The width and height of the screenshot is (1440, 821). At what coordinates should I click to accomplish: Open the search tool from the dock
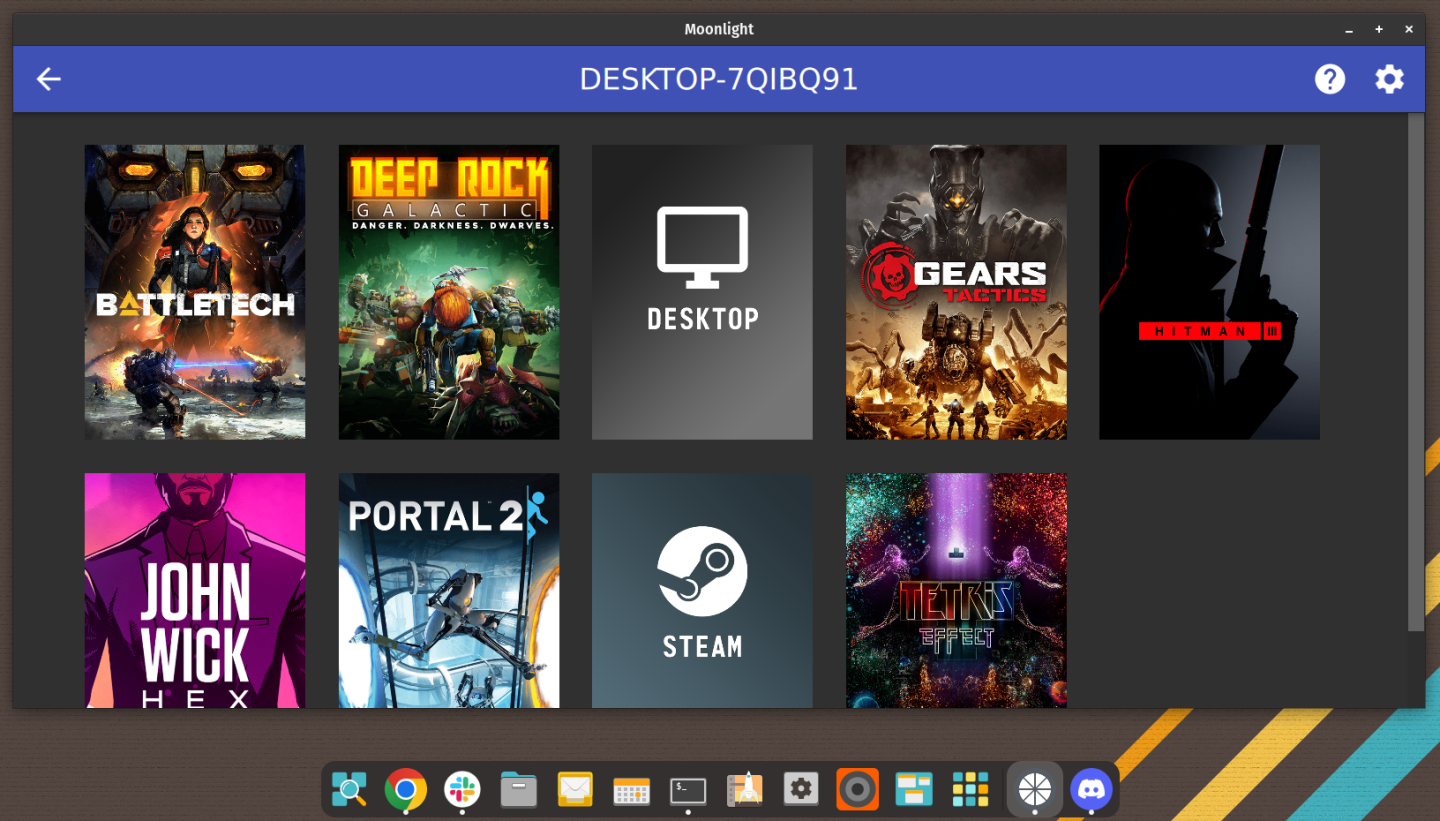tap(348, 789)
